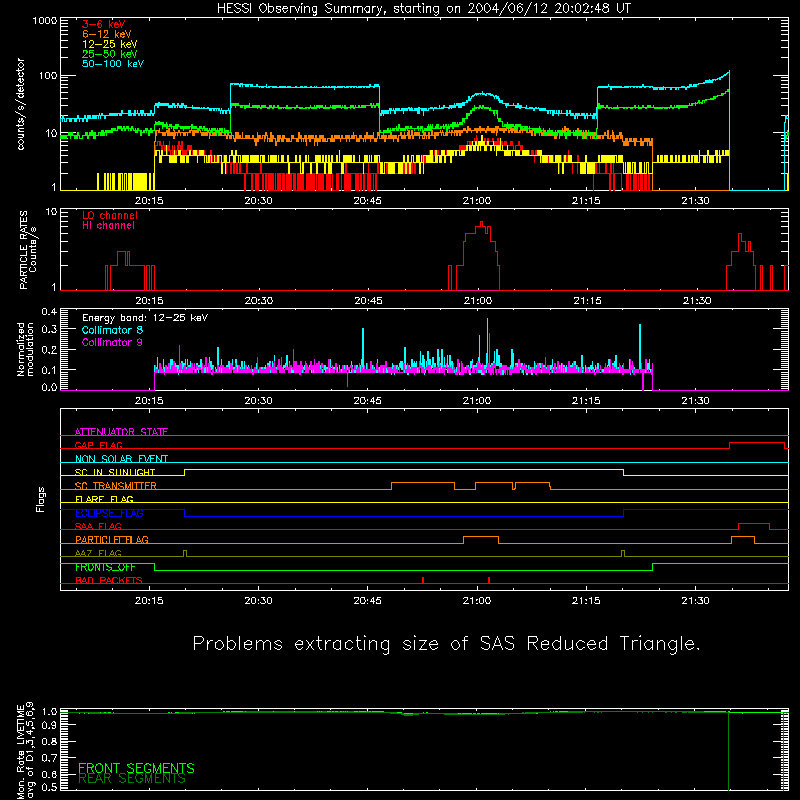
Task: Click the '0.8' livetime axis tick label
Action: pos(49,741)
